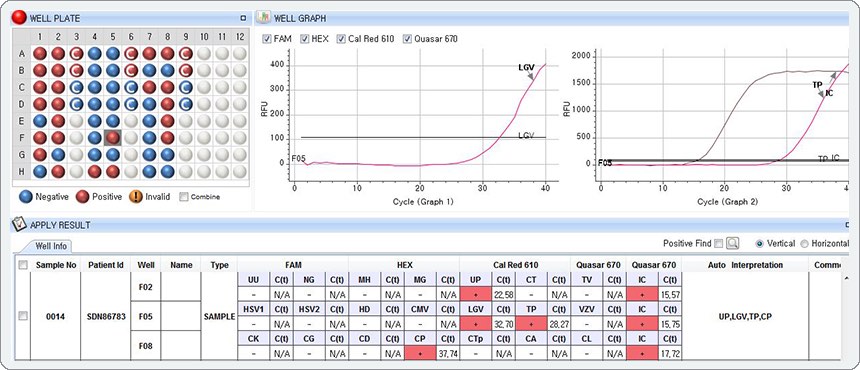Select the highlighted well F5
This screenshot has height=370, width=860.
pos(112,138)
